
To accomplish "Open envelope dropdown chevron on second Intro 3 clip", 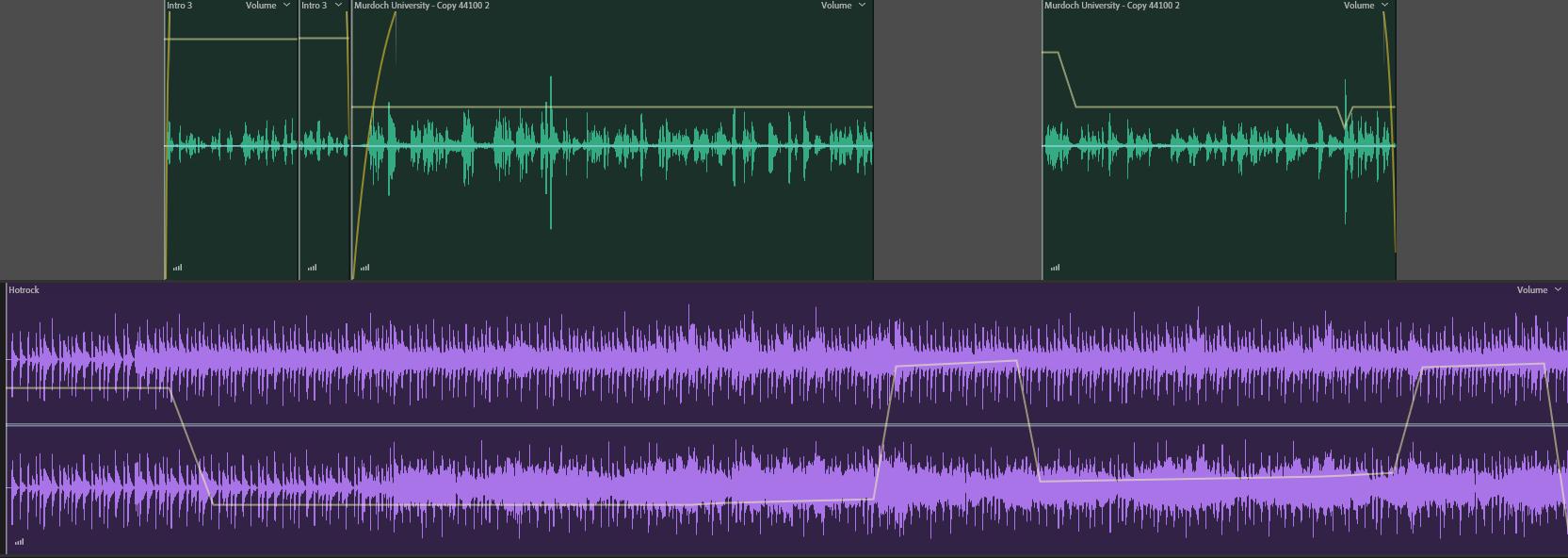I will 339,6.
